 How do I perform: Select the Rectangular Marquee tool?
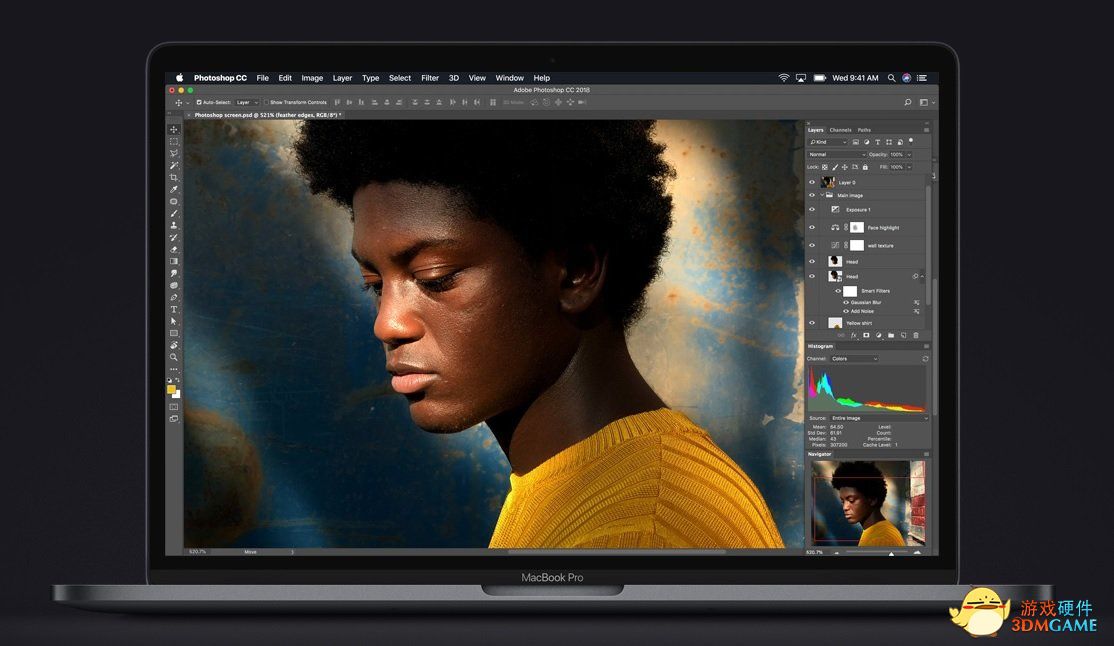point(174,141)
